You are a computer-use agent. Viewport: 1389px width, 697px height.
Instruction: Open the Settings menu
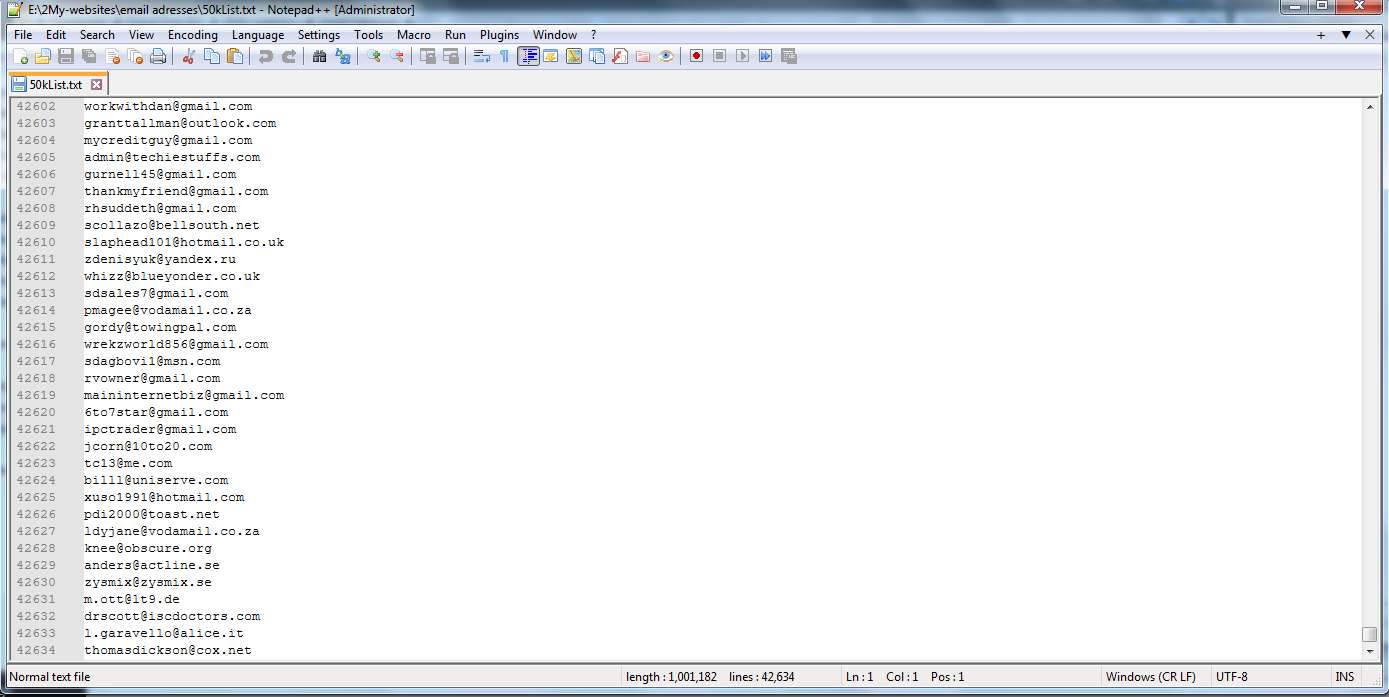coord(319,35)
